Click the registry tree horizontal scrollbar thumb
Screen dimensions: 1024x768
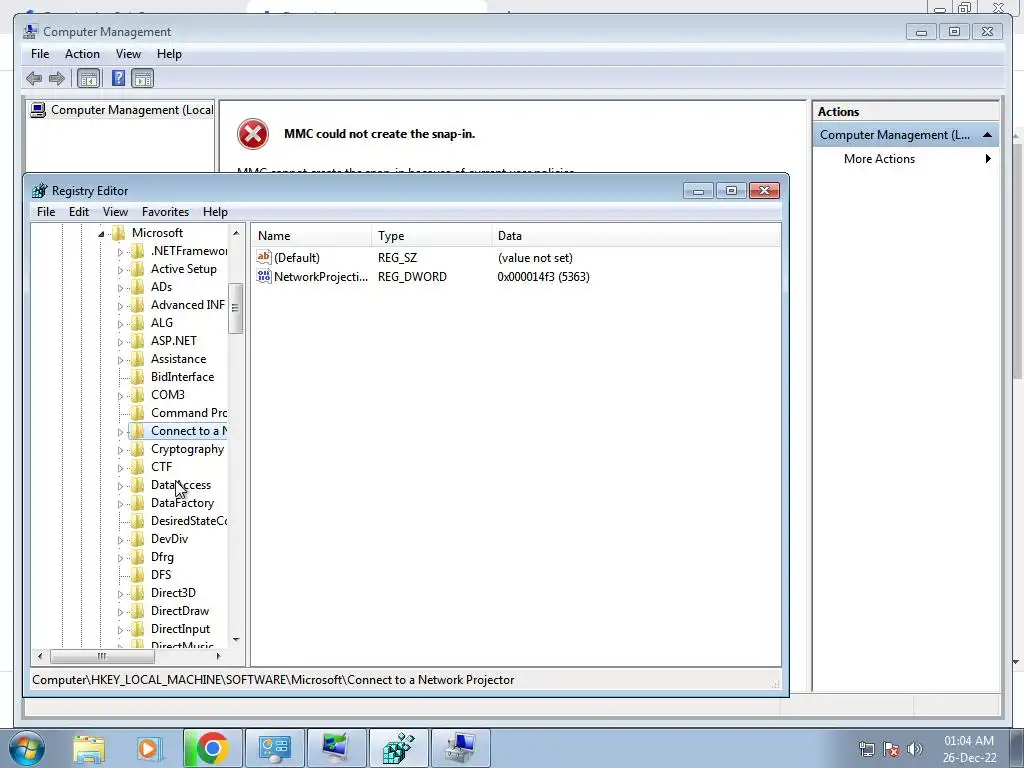[x=102, y=656]
